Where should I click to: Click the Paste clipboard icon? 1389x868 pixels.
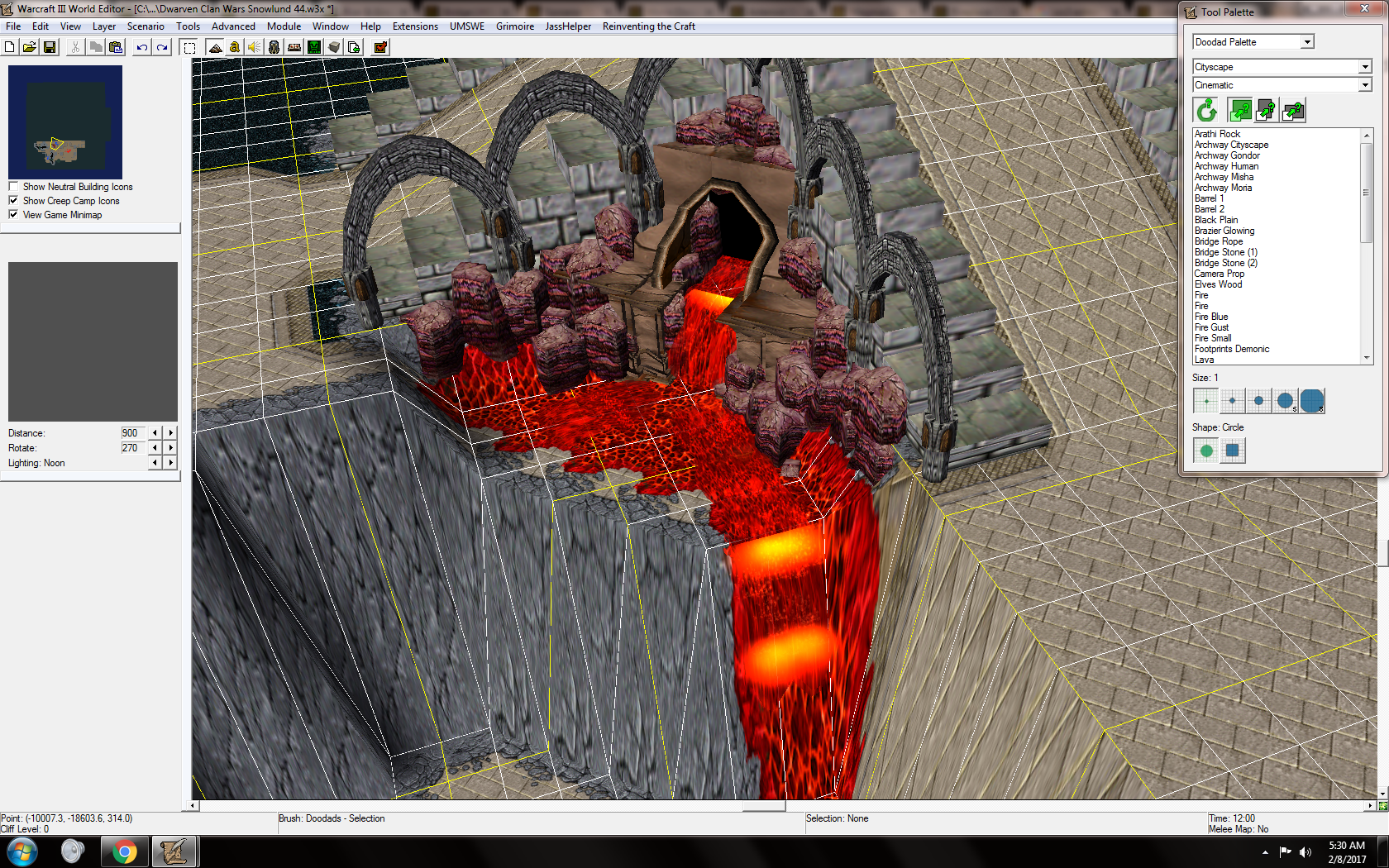coord(116,47)
